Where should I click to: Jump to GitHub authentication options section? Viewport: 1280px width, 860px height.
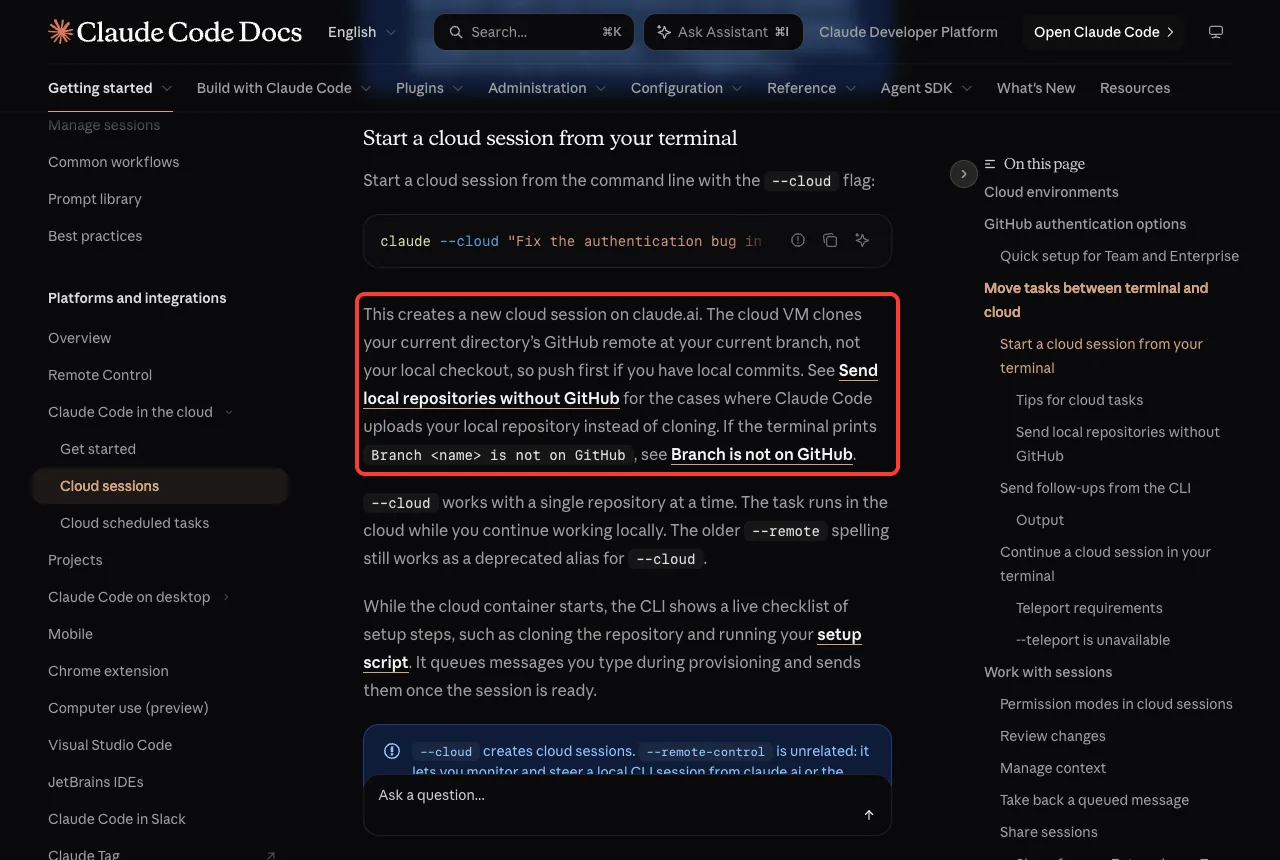(1085, 224)
